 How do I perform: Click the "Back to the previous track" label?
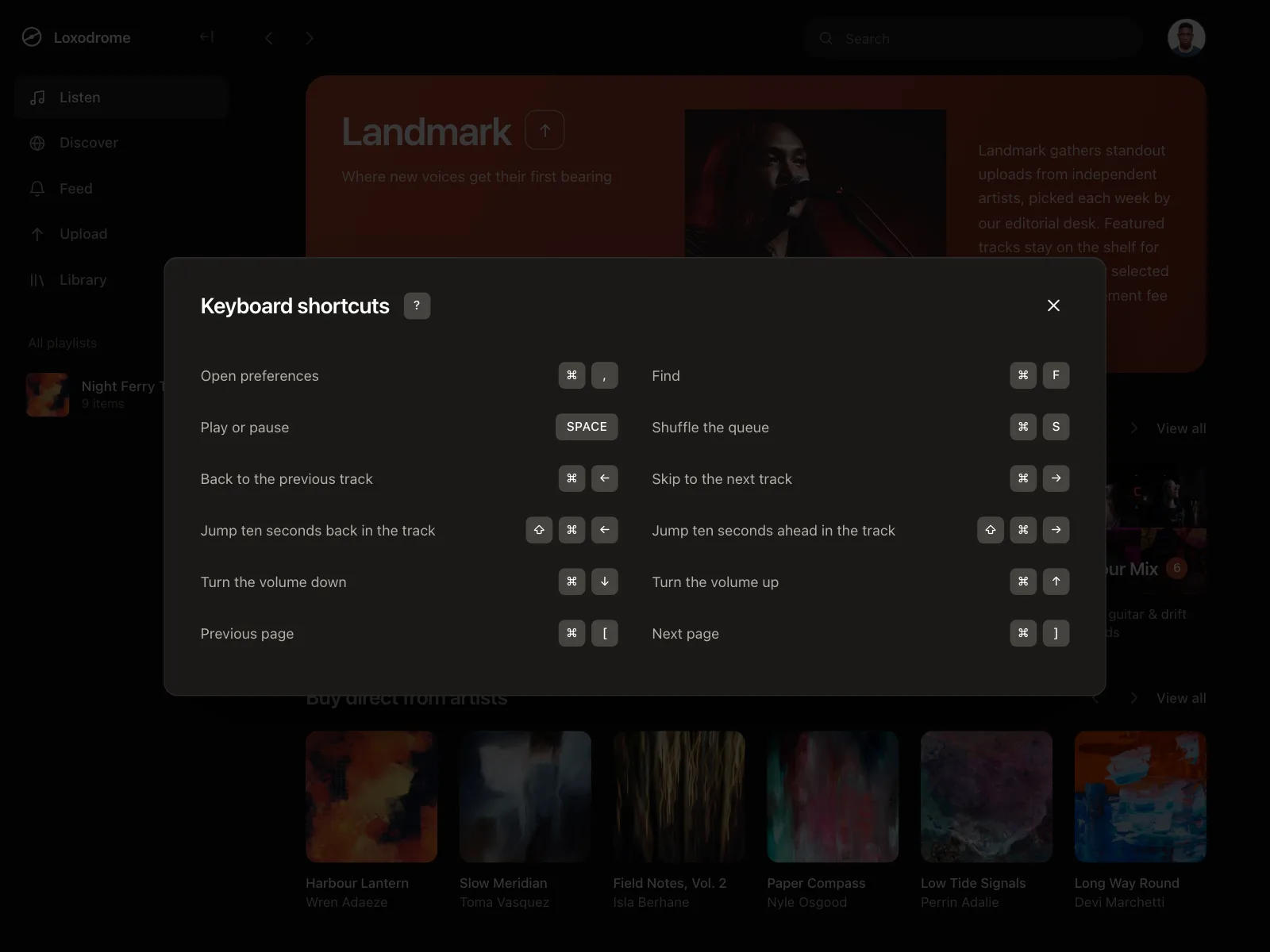pos(287,479)
